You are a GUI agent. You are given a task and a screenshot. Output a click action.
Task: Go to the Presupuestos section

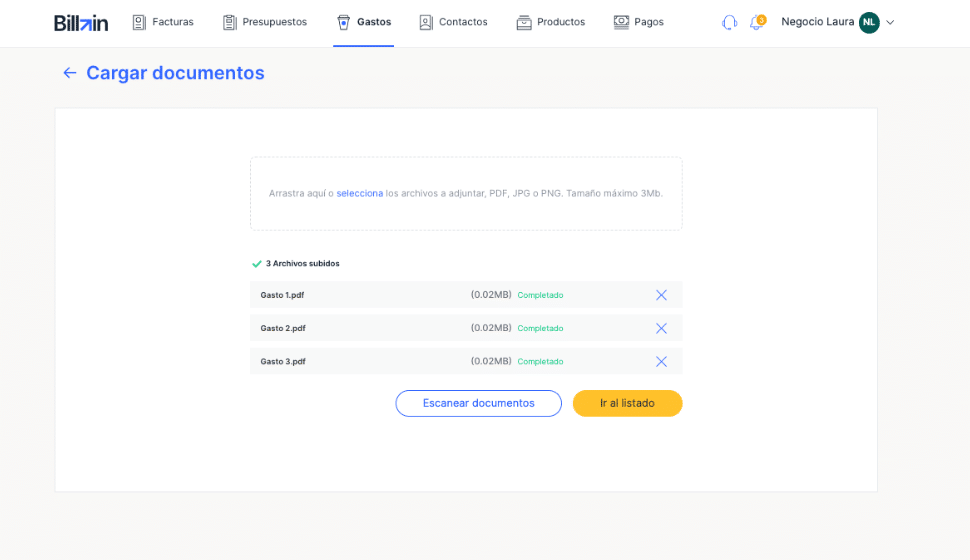point(265,22)
